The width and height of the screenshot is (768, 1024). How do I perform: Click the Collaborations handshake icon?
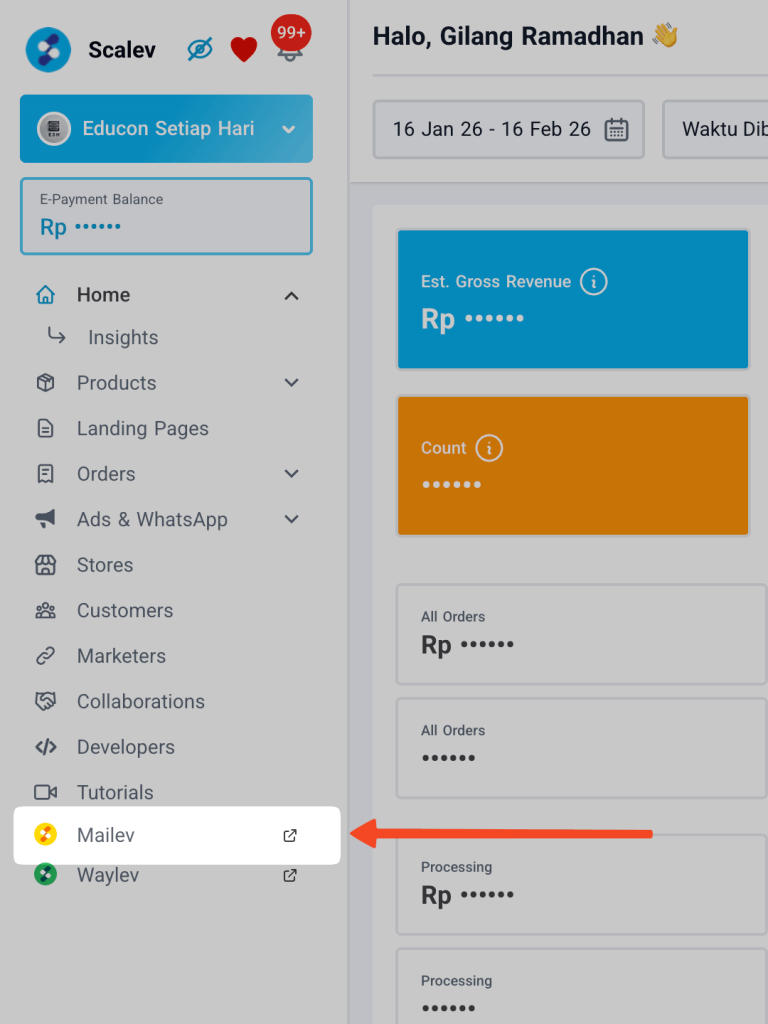tap(45, 702)
